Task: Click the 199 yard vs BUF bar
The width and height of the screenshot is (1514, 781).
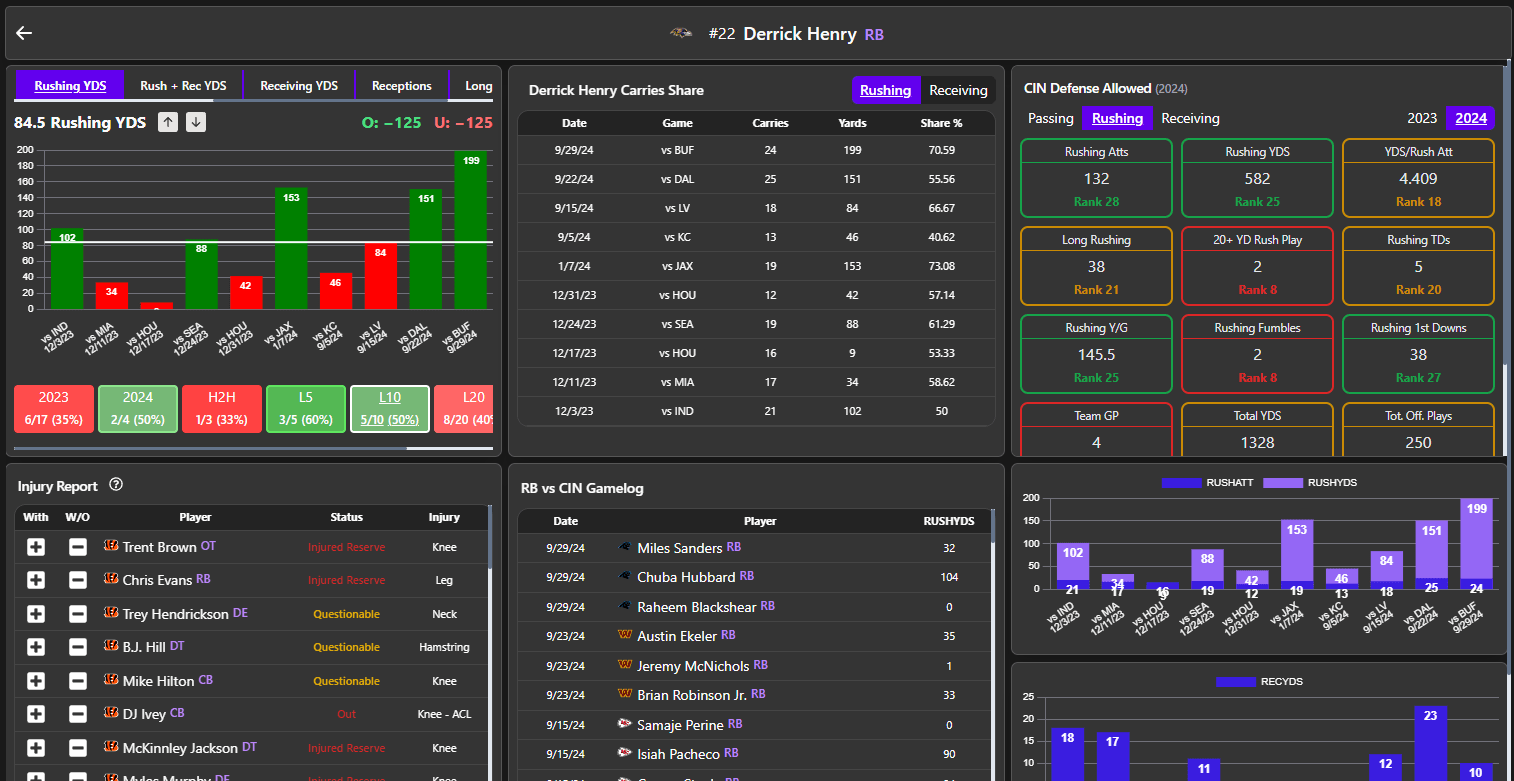Action: [471, 230]
